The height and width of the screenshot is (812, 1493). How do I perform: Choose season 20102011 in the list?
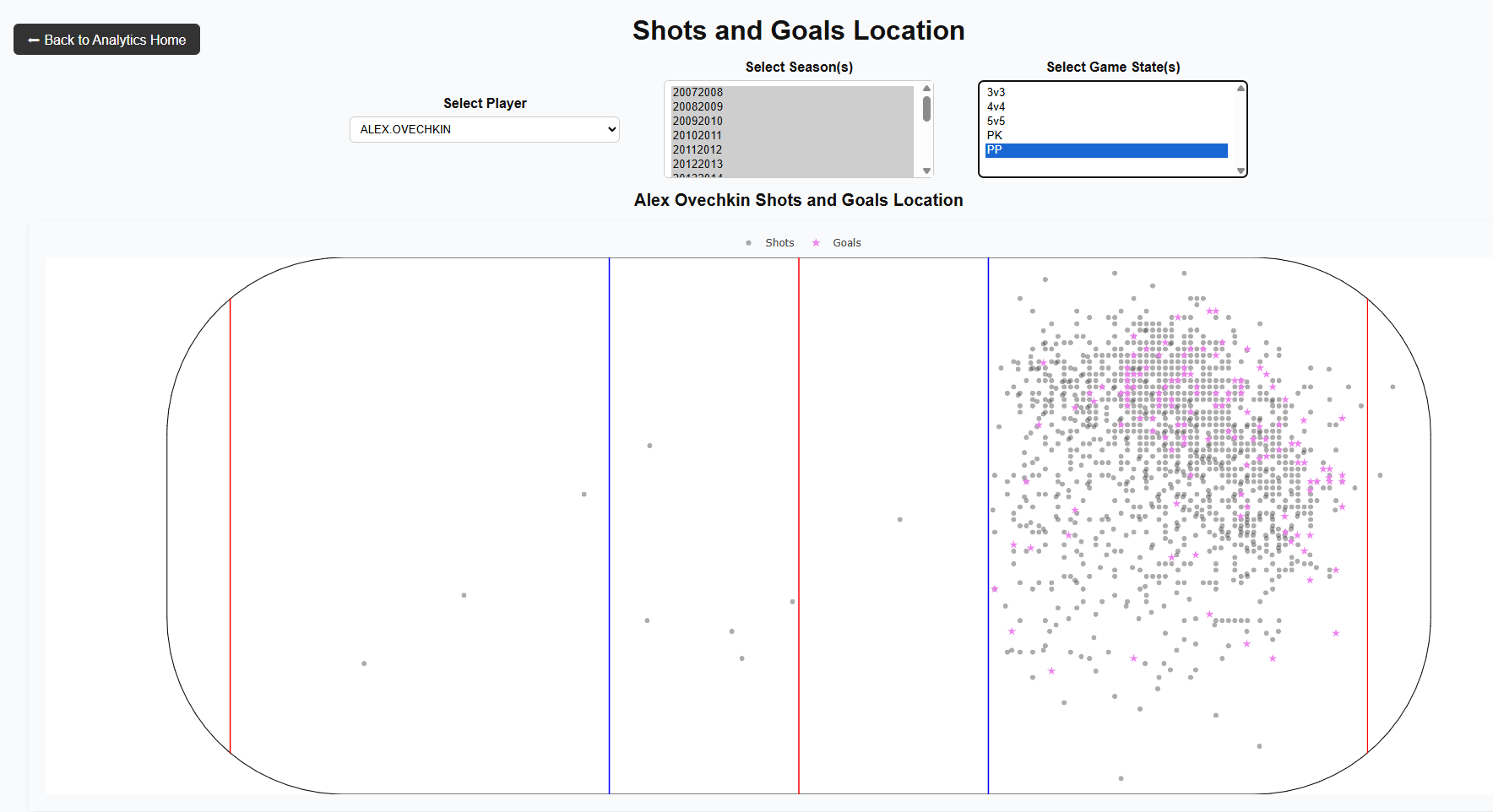tap(698, 135)
